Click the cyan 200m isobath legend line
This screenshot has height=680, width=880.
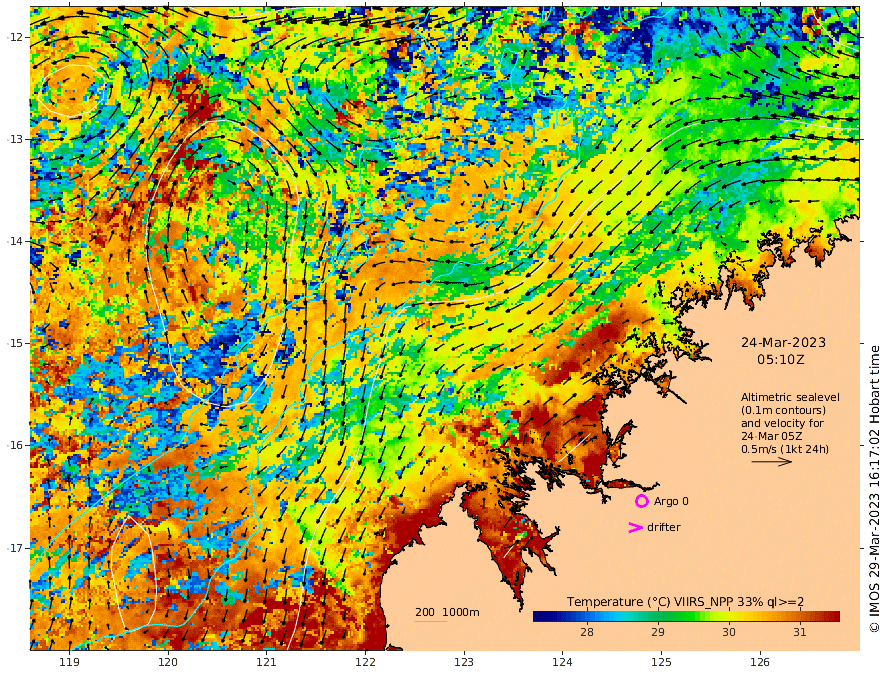(431, 621)
